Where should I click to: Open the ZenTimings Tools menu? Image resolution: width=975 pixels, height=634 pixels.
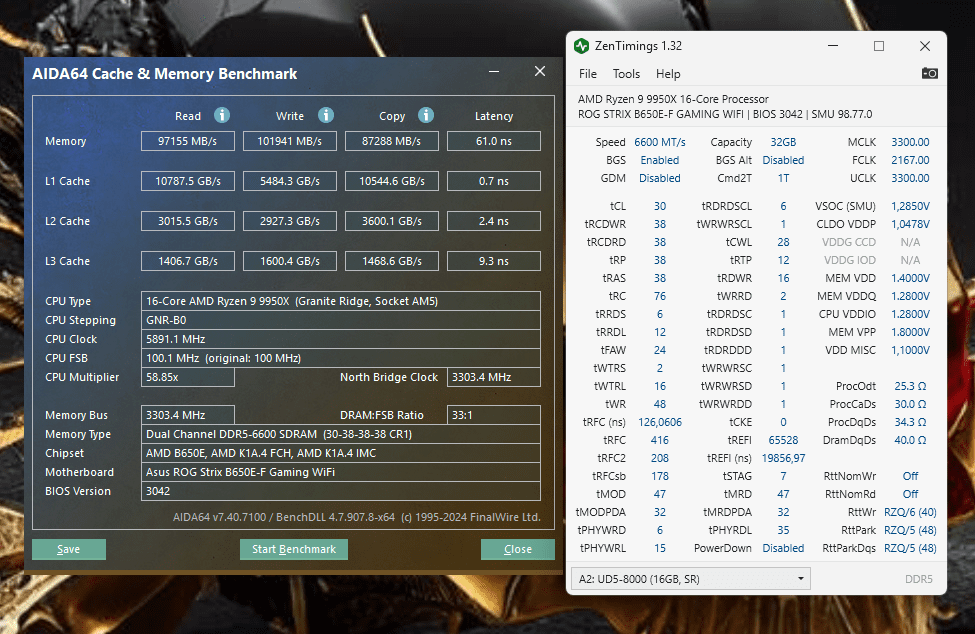point(626,74)
